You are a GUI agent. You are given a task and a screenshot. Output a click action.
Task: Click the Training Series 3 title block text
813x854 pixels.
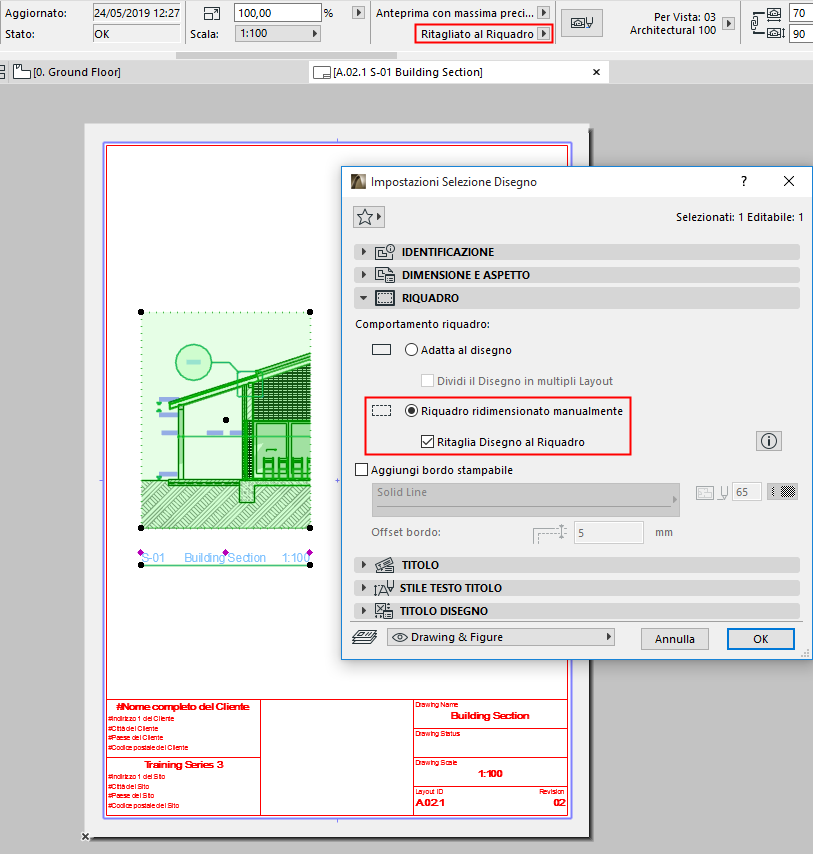coord(184,765)
